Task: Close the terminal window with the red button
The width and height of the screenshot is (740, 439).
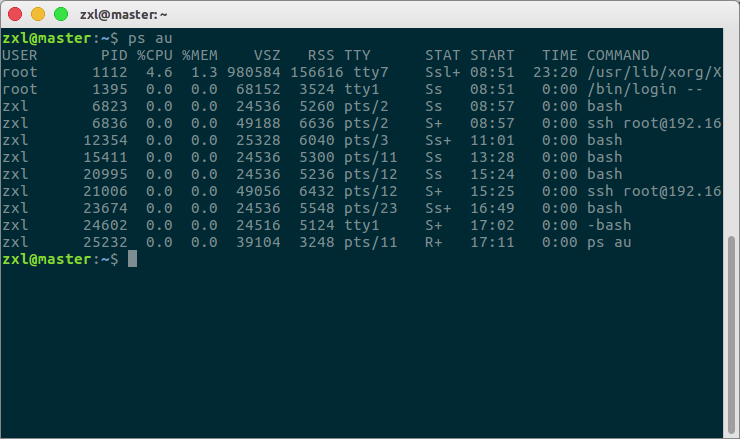Action: 15,14
